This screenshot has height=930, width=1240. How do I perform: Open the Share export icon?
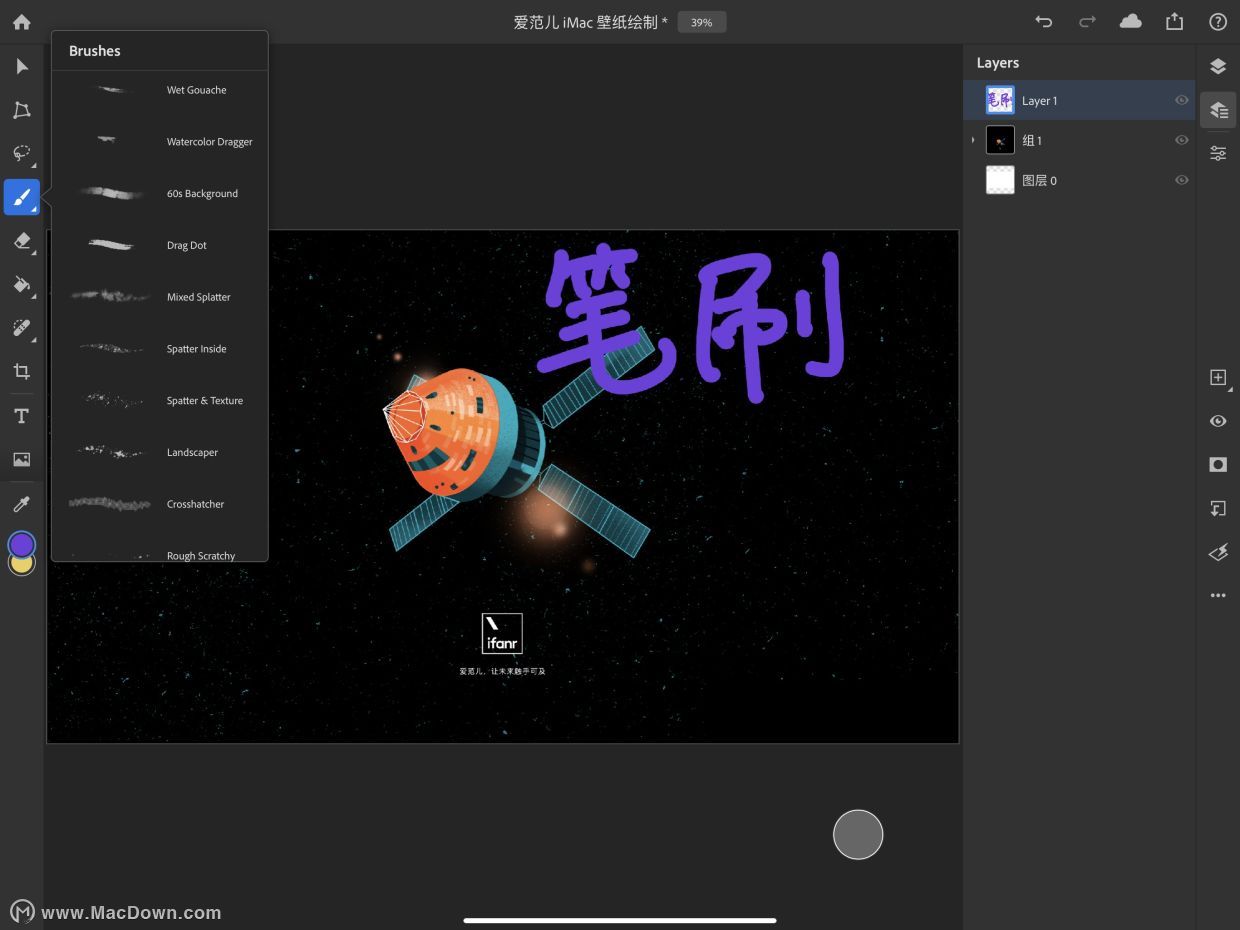pos(1175,22)
